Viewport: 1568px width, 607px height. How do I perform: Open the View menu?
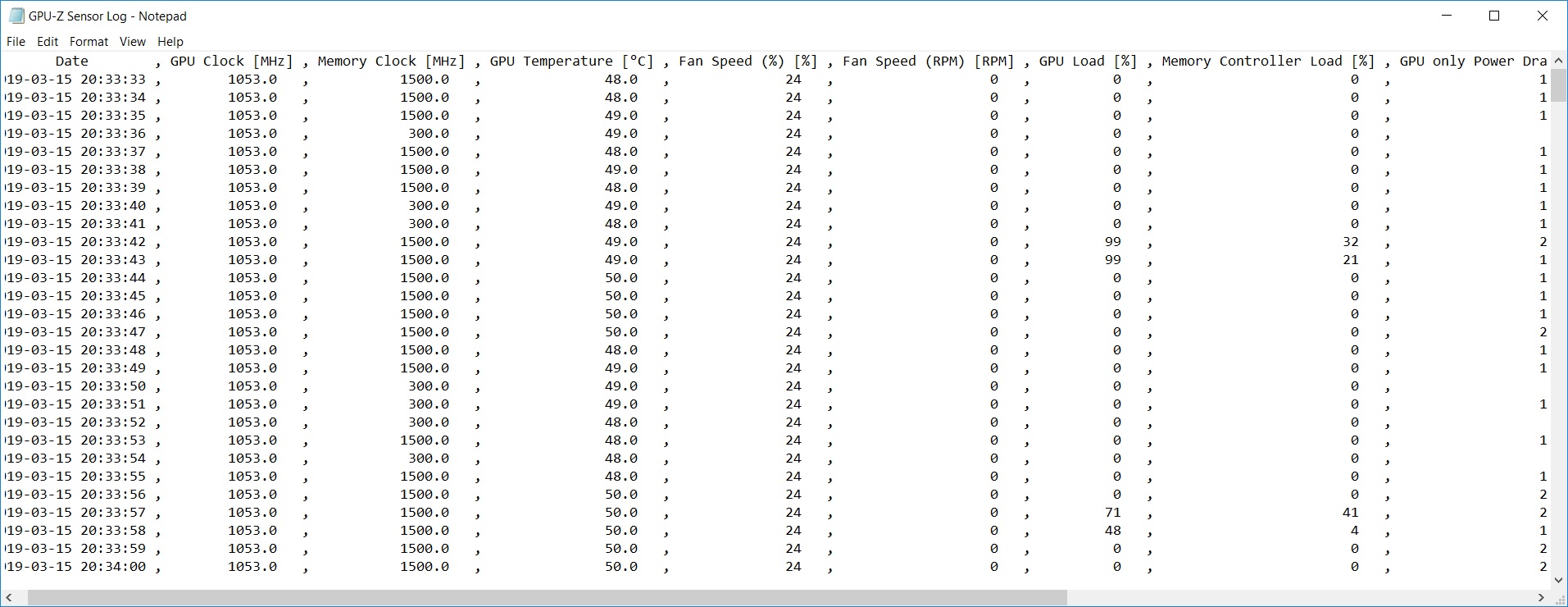(132, 42)
